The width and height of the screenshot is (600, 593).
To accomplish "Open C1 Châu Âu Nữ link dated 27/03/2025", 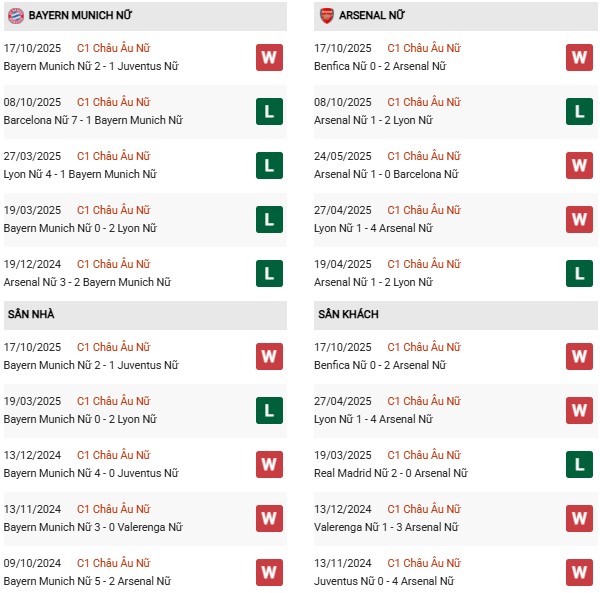I will tap(113, 156).
